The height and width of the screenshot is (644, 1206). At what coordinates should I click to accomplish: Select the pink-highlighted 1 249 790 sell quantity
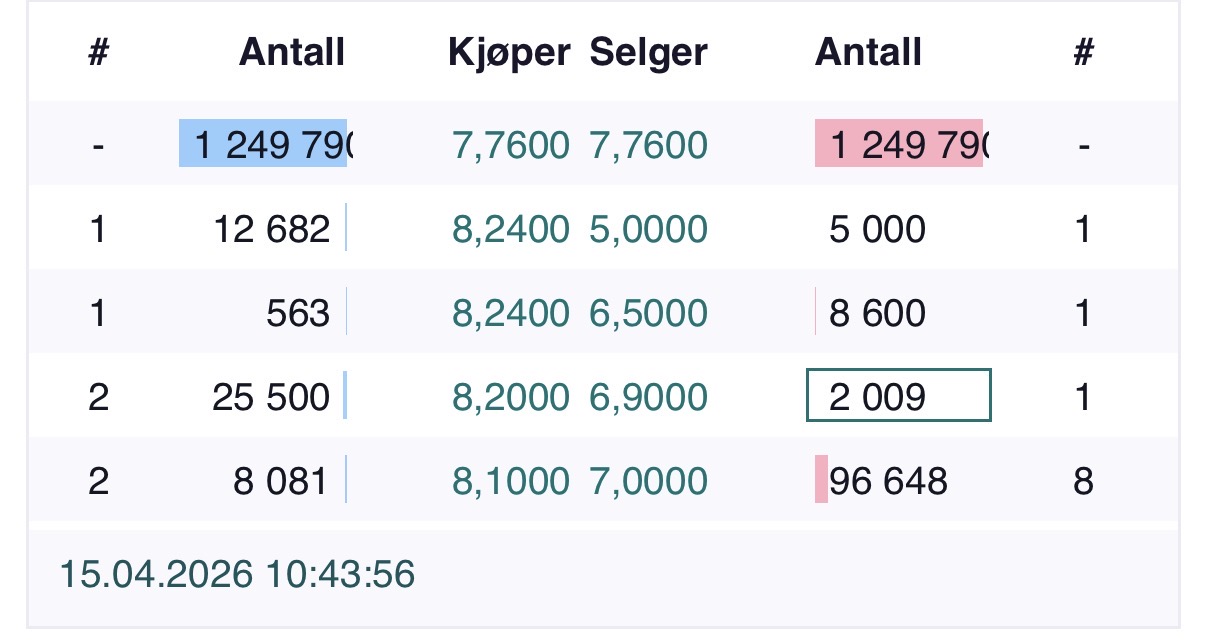[x=899, y=146]
